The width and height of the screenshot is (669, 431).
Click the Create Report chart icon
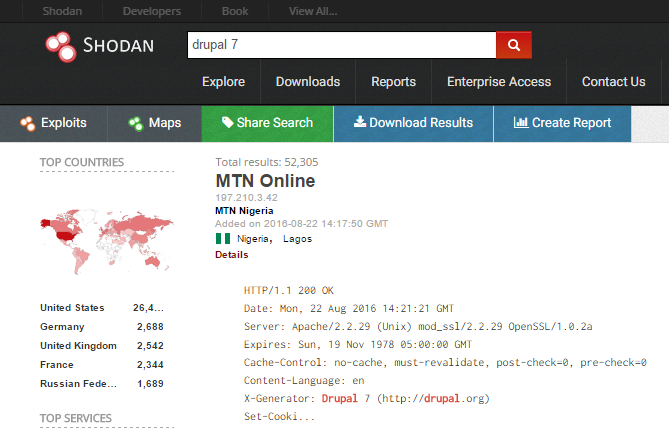pos(521,122)
